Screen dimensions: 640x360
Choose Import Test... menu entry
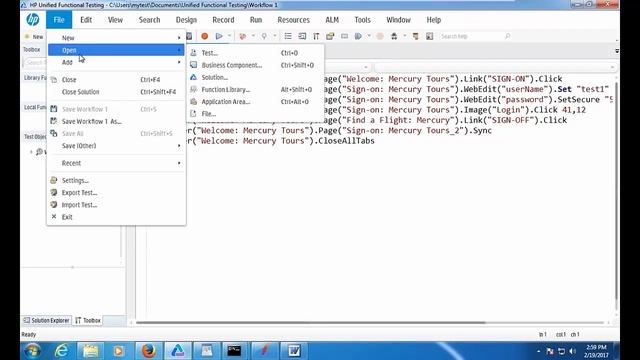(x=116, y=204)
